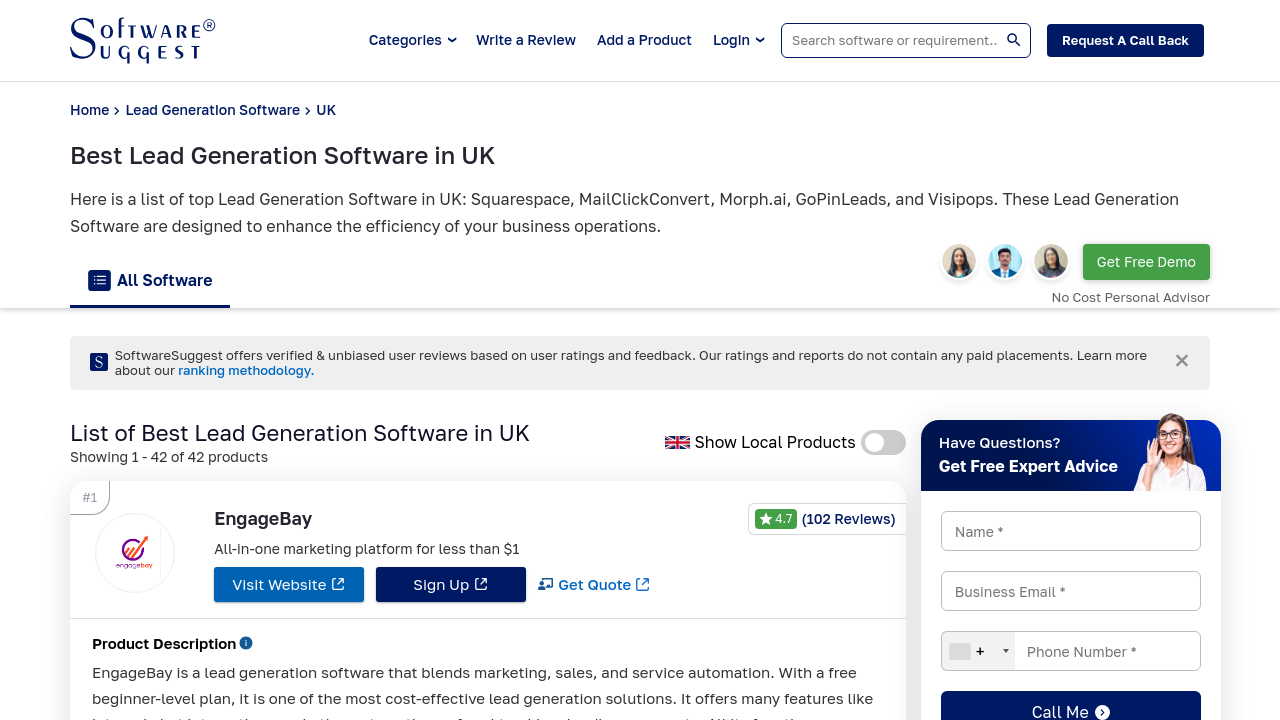
Task: Toggle Show Local Products switch
Action: (x=883, y=442)
